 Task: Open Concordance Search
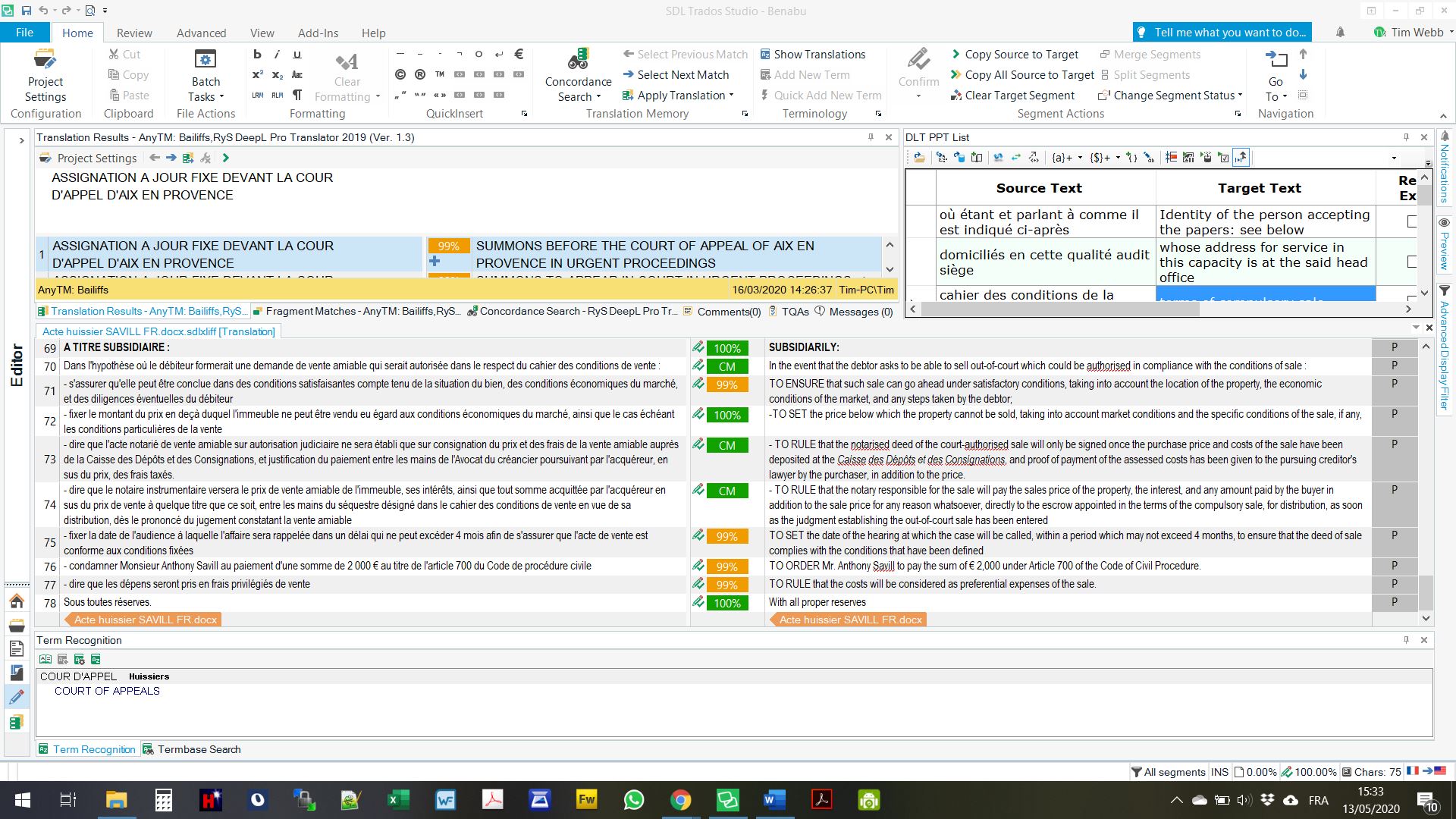578,75
